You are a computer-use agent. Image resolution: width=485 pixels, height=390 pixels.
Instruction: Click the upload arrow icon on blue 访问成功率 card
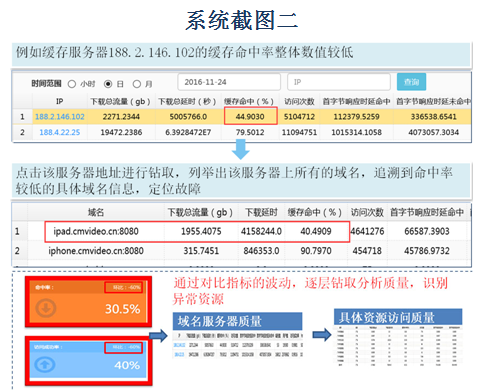tap(45, 365)
